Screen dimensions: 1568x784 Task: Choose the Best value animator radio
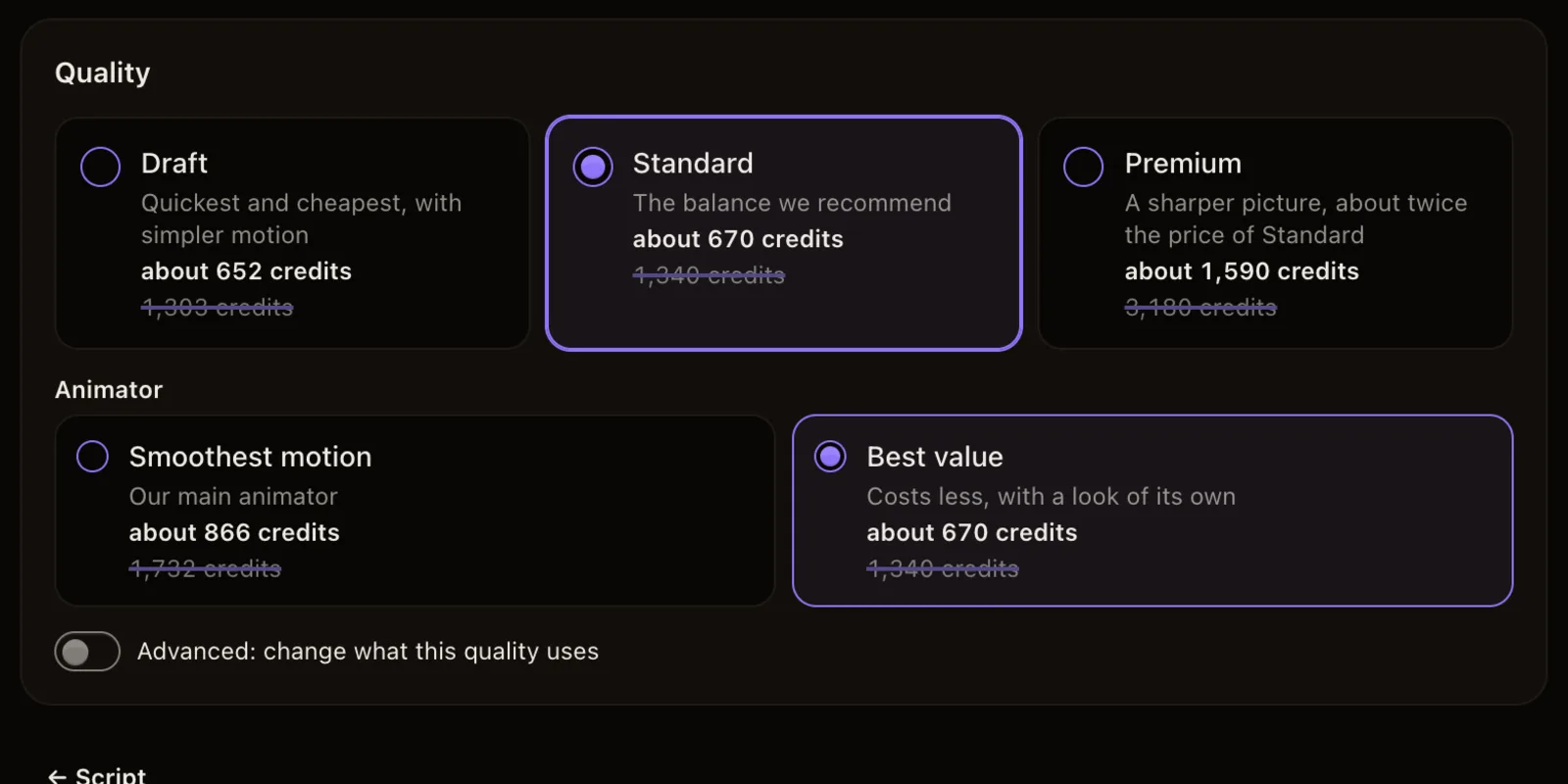pyautogui.click(x=830, y=457)
